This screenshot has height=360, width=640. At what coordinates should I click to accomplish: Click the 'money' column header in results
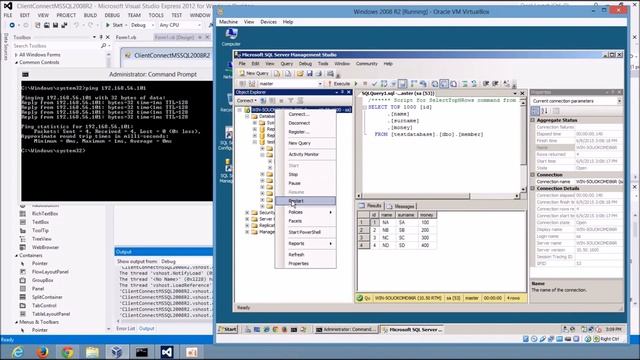(x=427, y=215)
